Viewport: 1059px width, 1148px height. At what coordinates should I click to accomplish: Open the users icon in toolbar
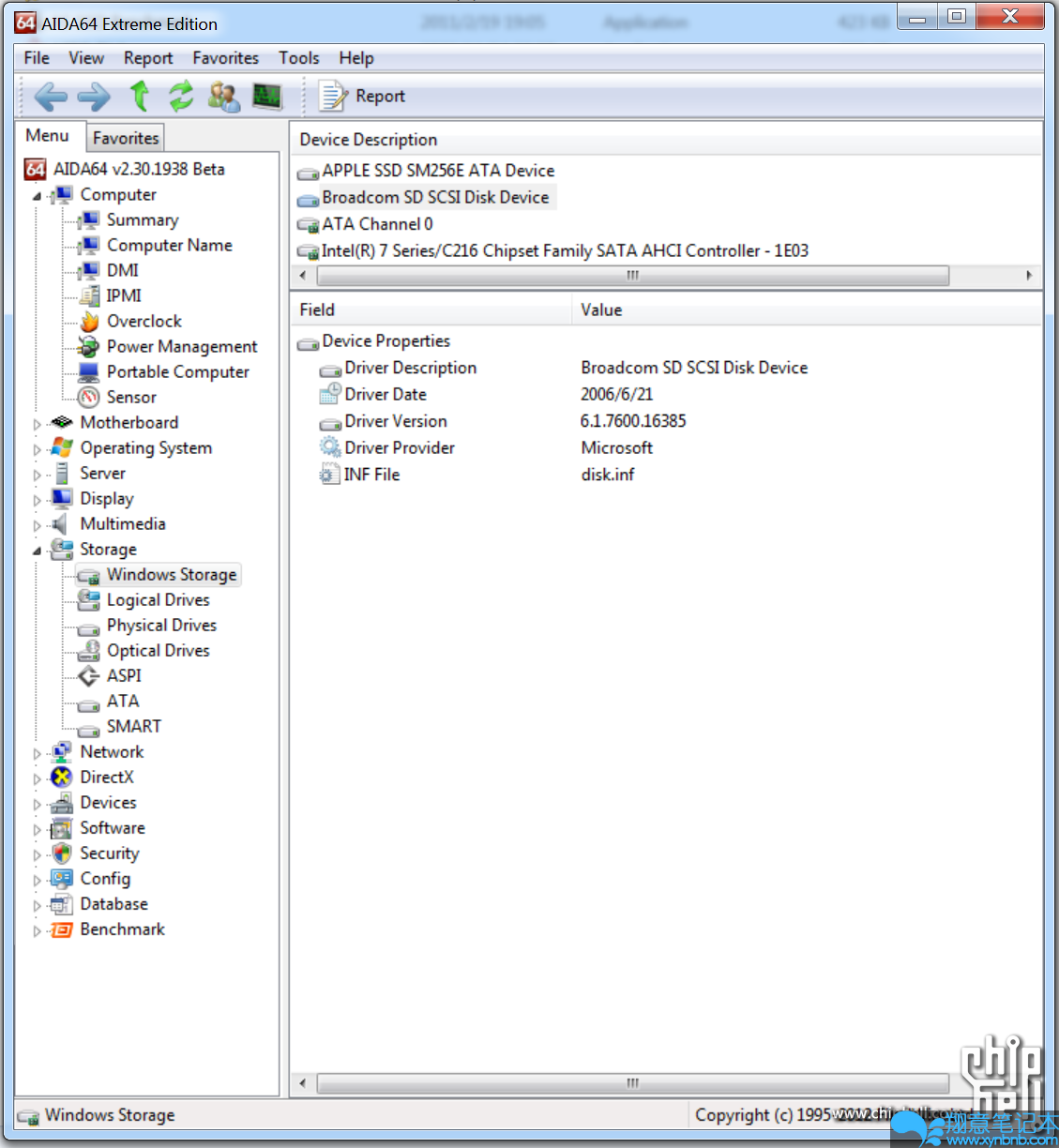pyautogui.click(x=224, y=96)
